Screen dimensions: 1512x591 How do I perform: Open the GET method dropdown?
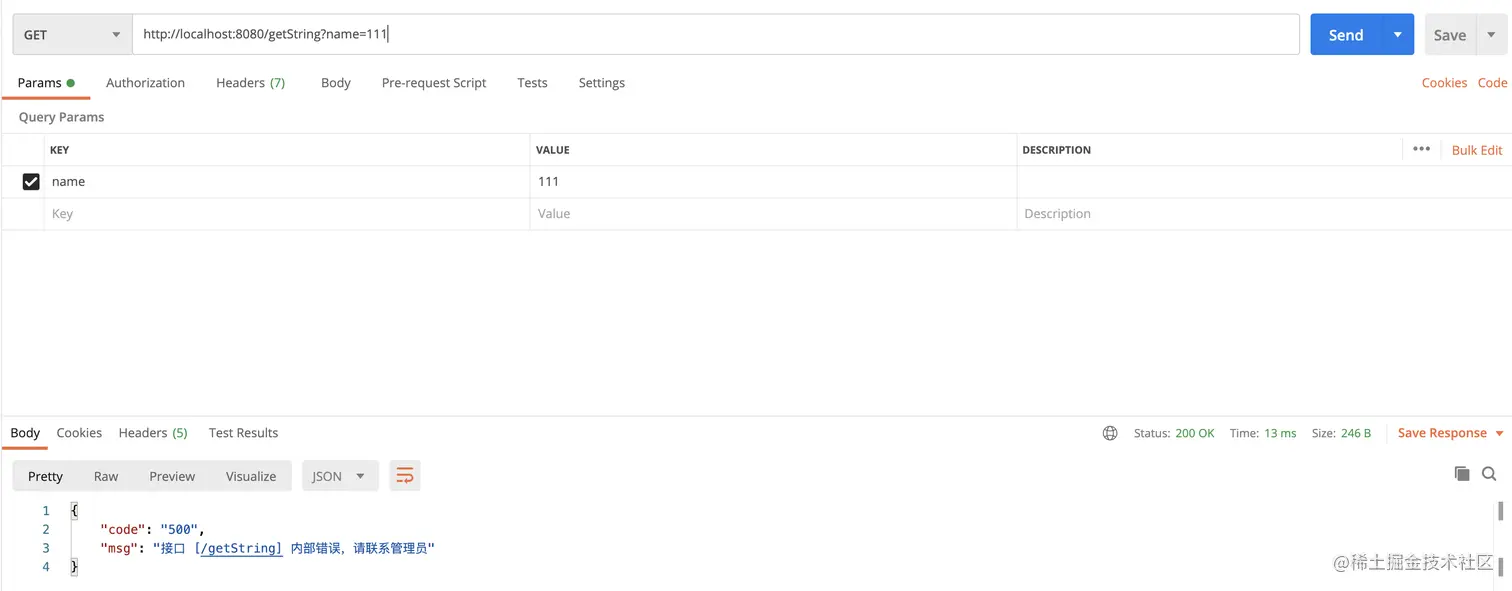(x=72, y=34)
